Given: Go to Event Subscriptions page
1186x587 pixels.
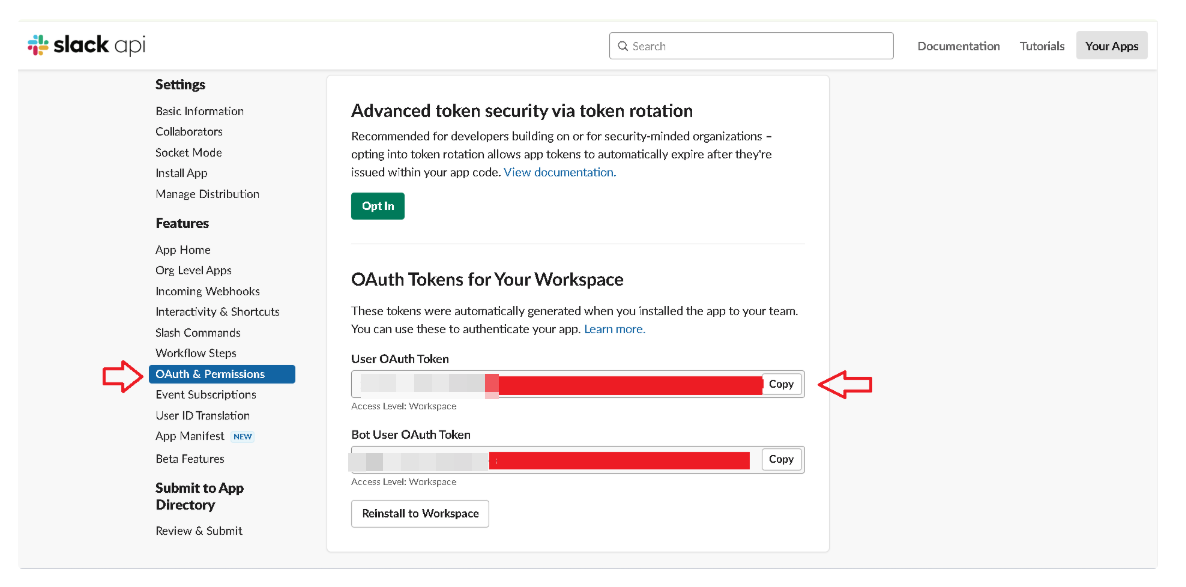Looking at the screenshot, I should [205, 395].
